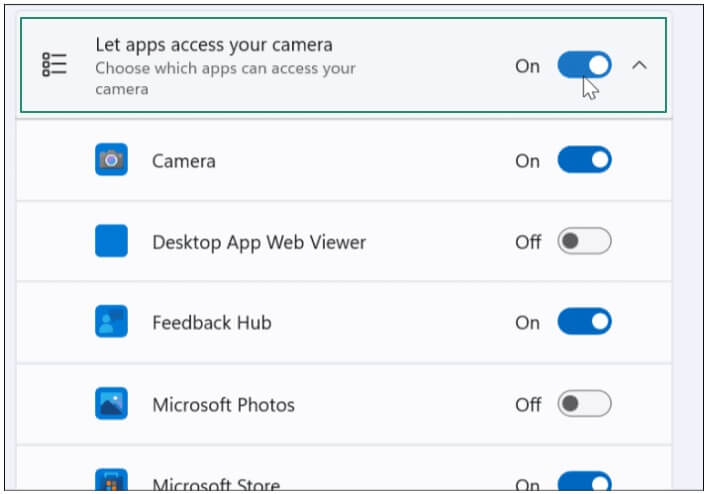
Task: Click the "On" status in the Camera row
Action: click(x=527, y=161)
